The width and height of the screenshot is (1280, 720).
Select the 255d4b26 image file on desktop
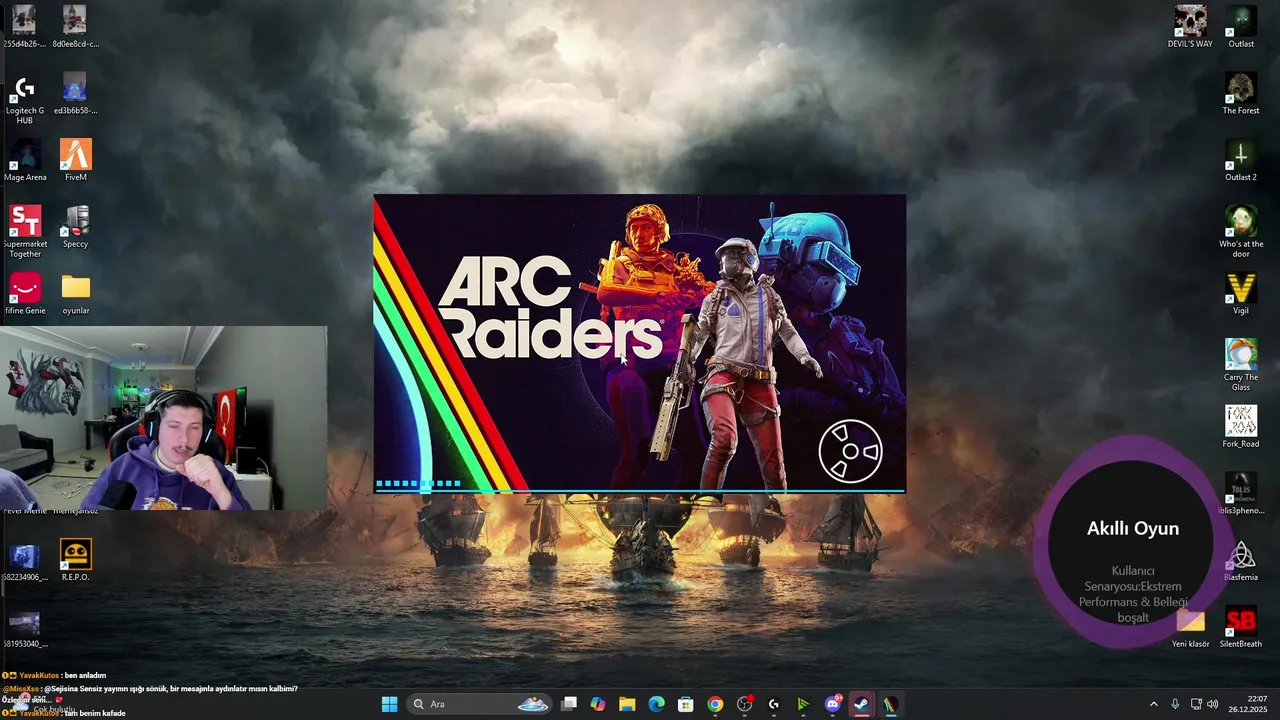coord(24,27)
